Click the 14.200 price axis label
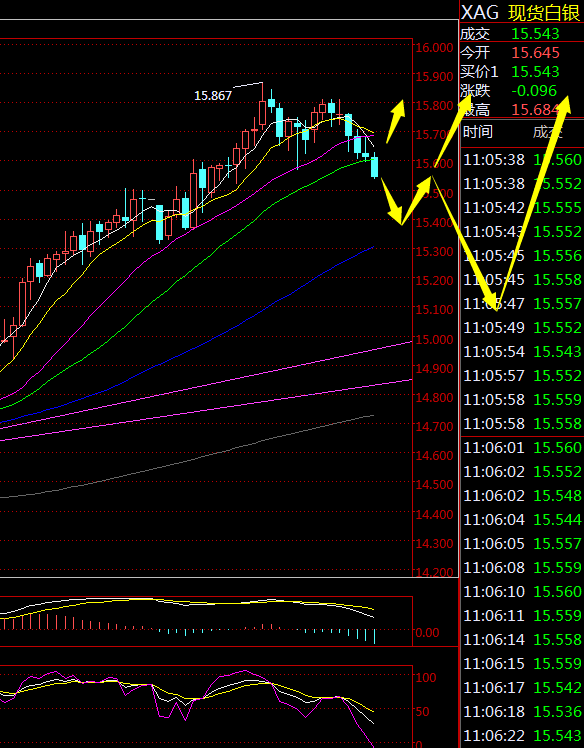The height and width of the screenshot is (748, 584). tap(434, 572)
